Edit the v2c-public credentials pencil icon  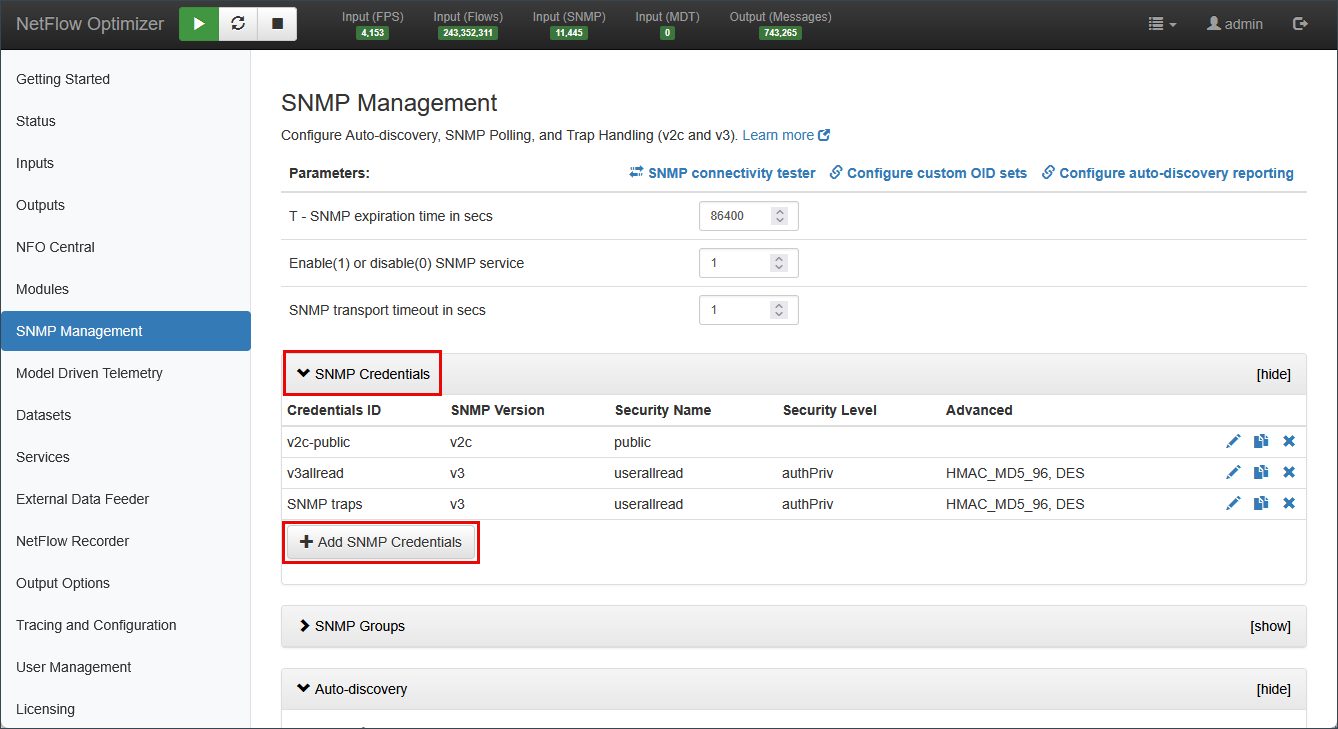coord(1233,442)
